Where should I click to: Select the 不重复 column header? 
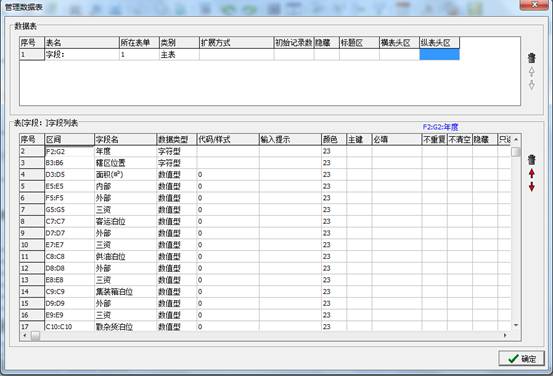tap(434, 140)
